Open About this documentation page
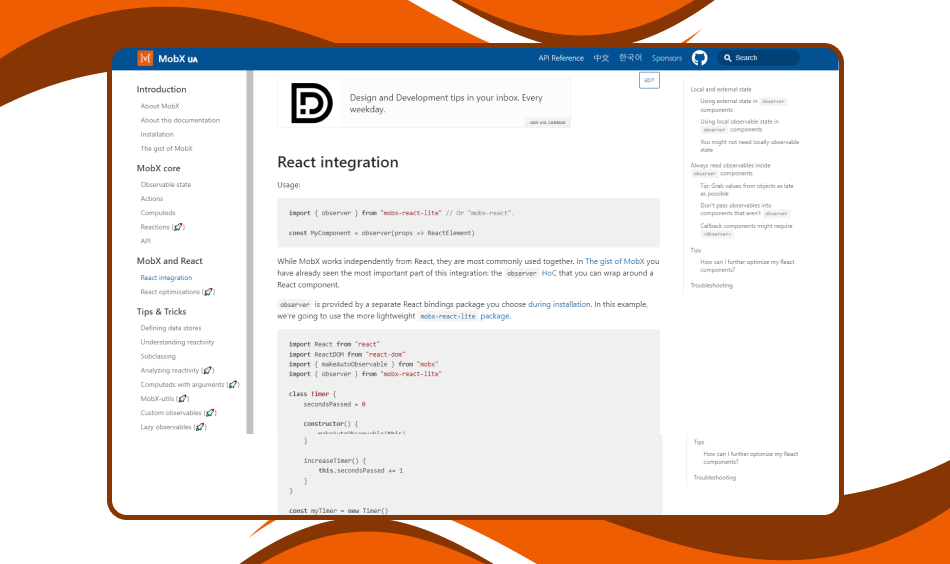950x564 pixels. [180, 121]
